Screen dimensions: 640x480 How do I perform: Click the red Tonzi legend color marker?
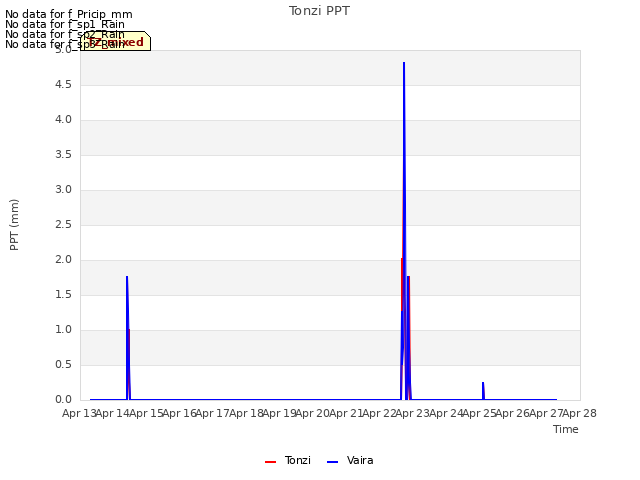click(x=271, y=462)
